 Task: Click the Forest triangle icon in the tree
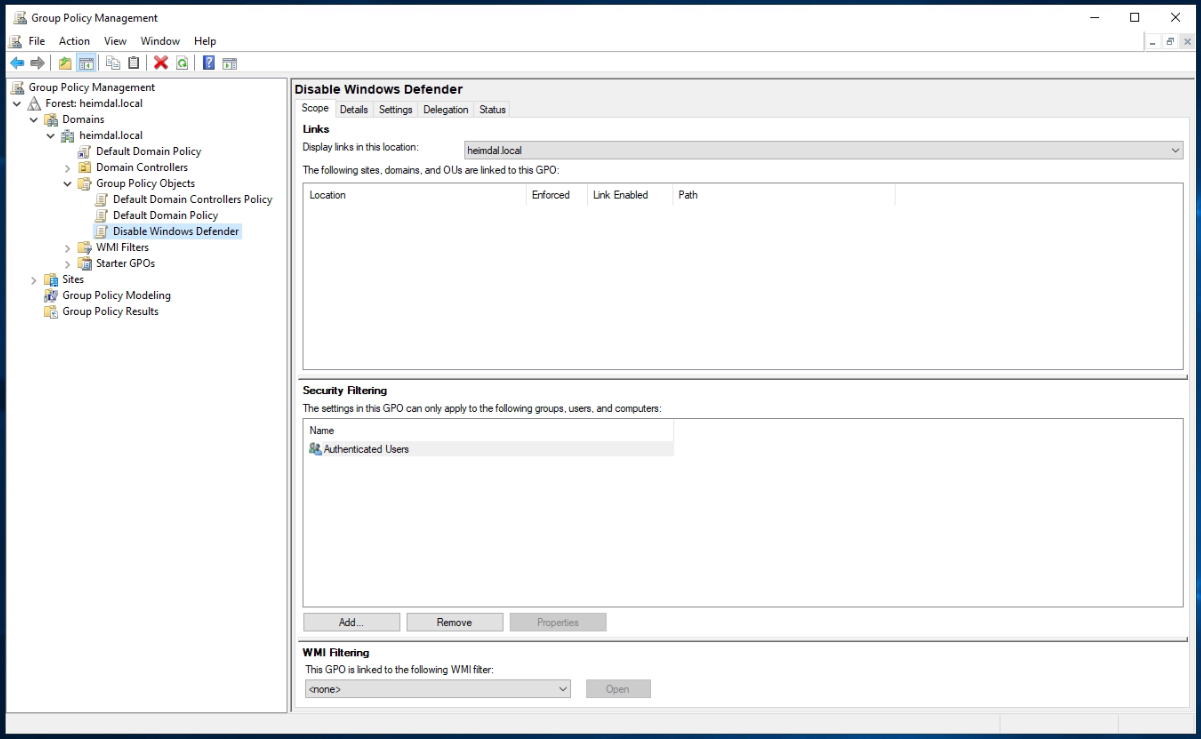click(35, 103)
